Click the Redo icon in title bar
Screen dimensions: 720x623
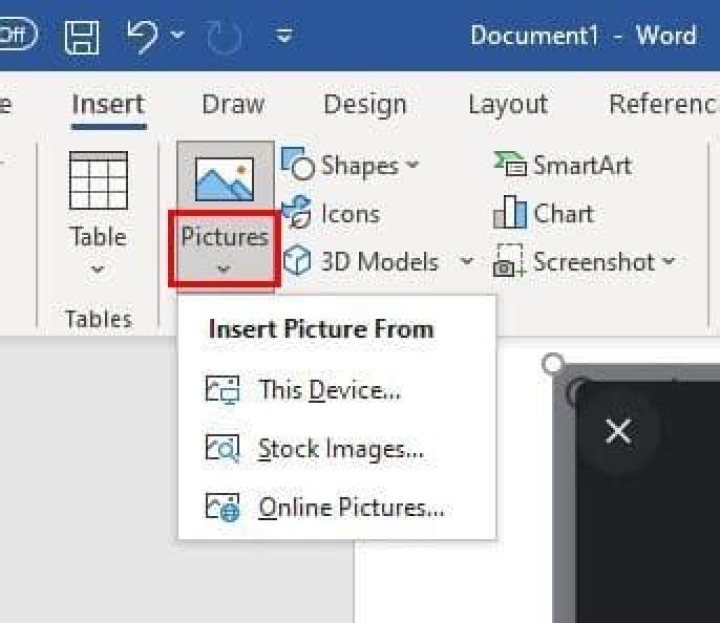pos(226,37)
